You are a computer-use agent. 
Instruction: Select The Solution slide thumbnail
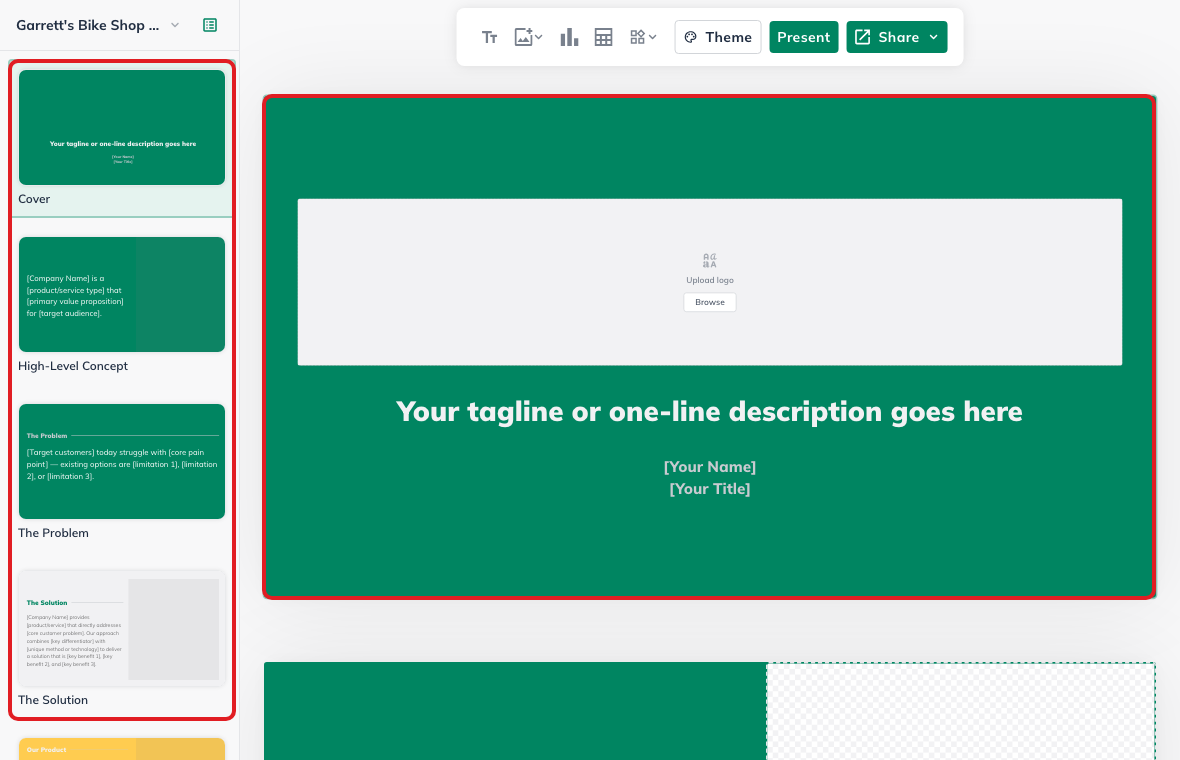click(x=122, y=628)
